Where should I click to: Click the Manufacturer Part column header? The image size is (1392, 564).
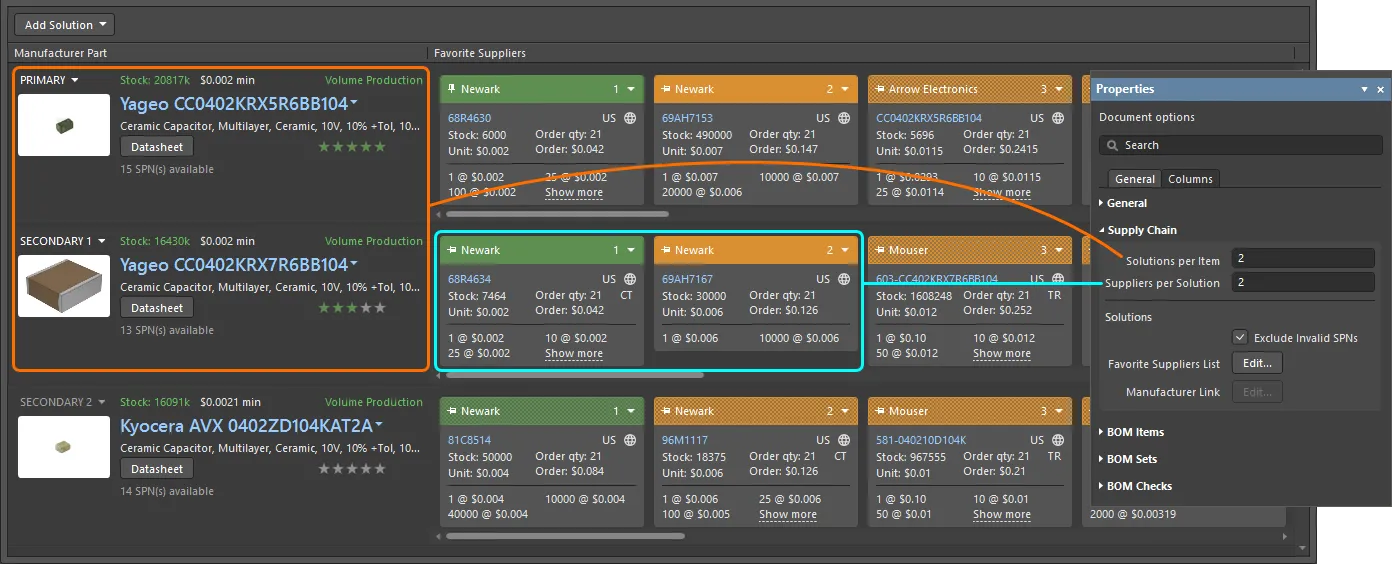click(x=61, y=53)
